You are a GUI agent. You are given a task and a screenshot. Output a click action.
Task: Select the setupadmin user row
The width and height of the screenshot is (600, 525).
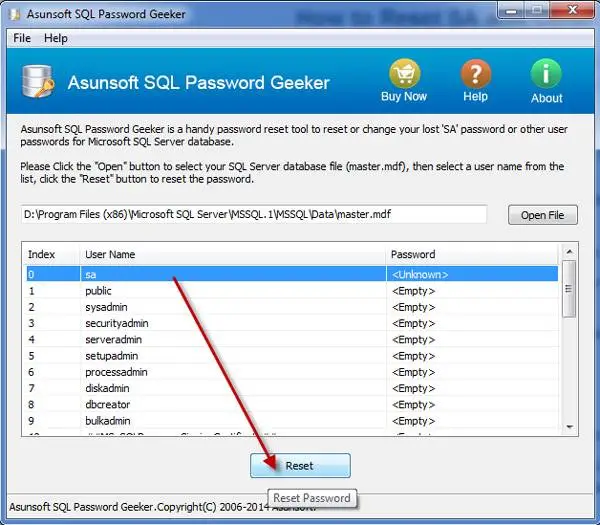292,356
